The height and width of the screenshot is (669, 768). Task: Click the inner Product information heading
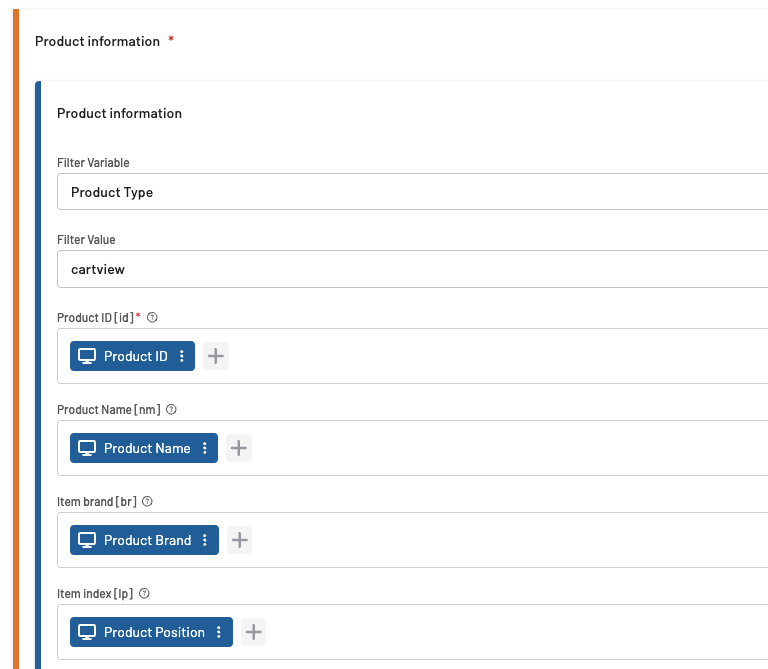(x=120, y=113)
